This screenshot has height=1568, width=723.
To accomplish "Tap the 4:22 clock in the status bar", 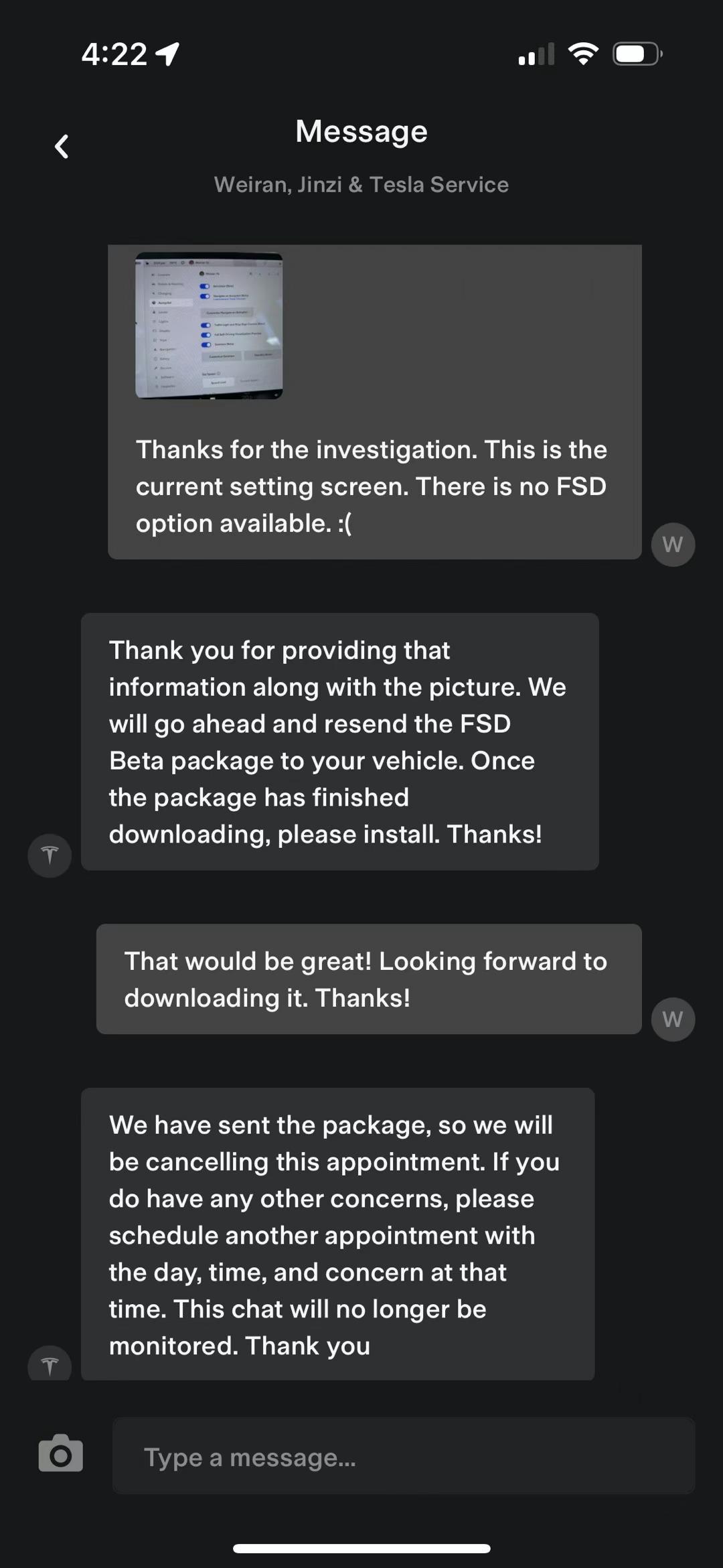I will (114, 54).
